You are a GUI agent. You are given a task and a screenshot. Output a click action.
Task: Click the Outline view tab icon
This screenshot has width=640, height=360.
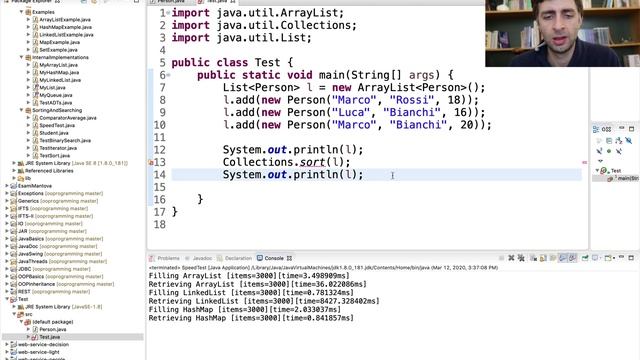pyautogui.click(x=596, y=129)
